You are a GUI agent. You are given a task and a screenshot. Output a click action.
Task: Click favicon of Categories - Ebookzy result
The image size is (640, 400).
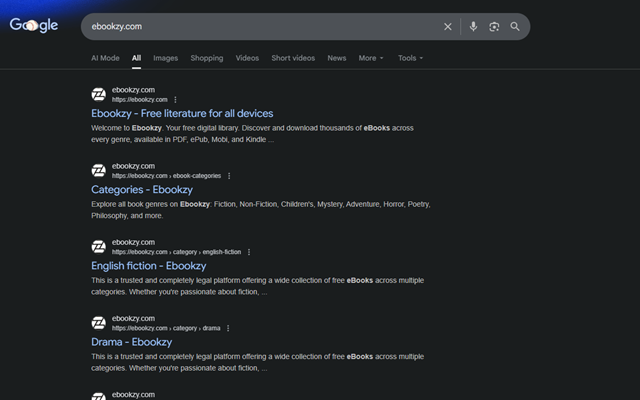coord(98,171)
